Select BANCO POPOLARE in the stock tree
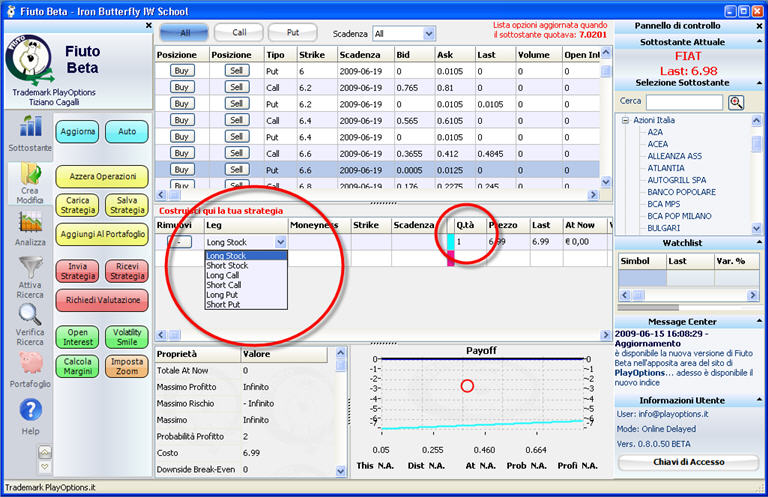 (x=681, y=192)
